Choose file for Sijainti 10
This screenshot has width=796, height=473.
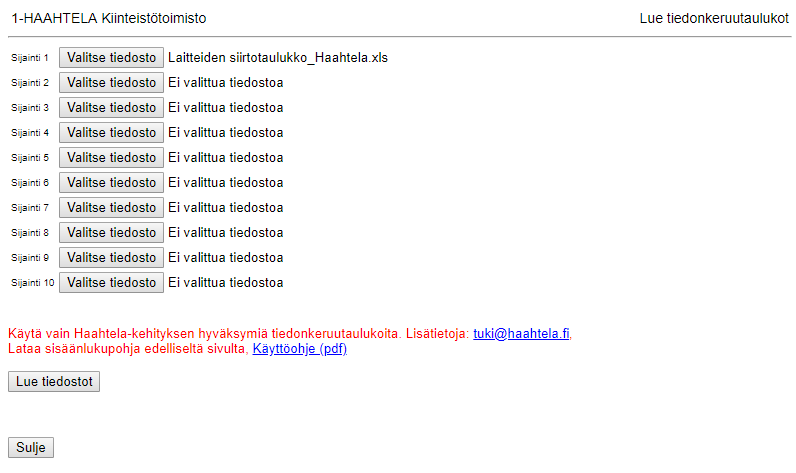(x=111, y=283)
